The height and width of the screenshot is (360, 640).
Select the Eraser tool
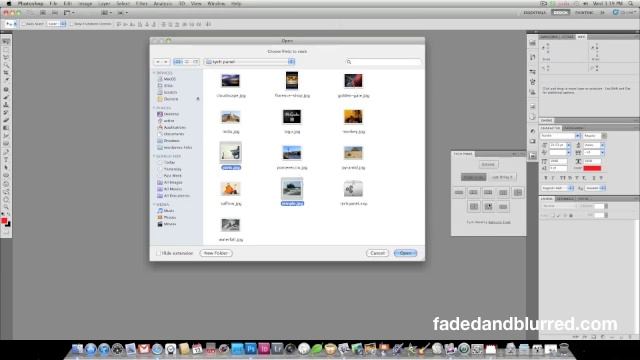click(6, 120)
